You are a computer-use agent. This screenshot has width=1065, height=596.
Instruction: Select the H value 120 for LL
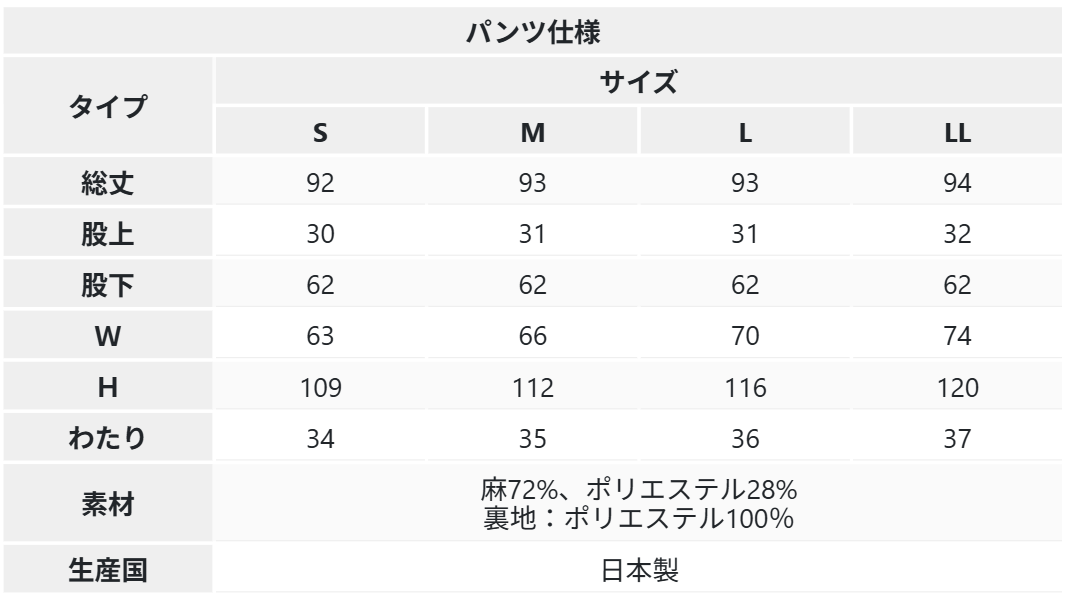click(957, 388)
